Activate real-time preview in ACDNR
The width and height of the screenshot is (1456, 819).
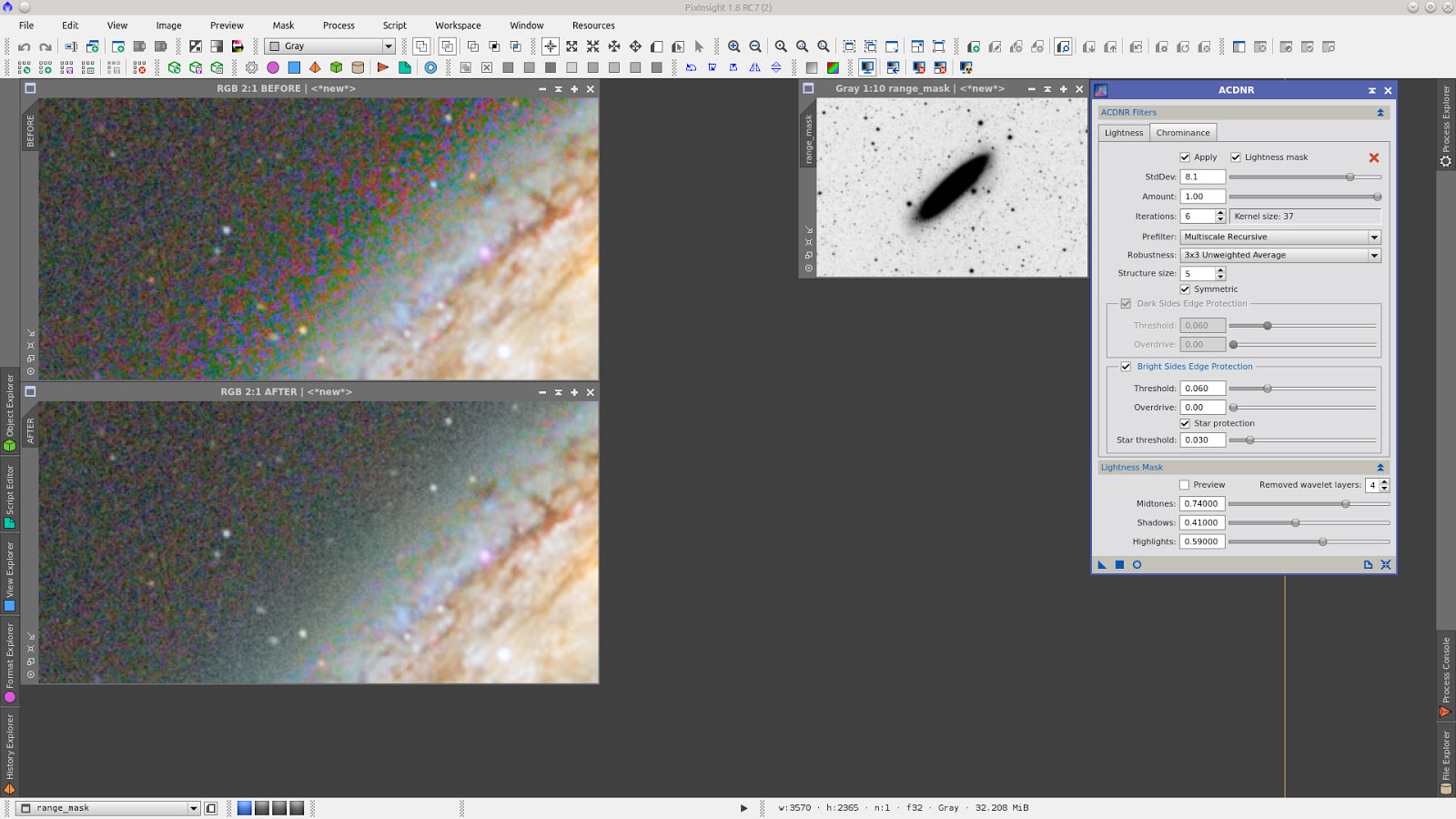[1137, 564]
